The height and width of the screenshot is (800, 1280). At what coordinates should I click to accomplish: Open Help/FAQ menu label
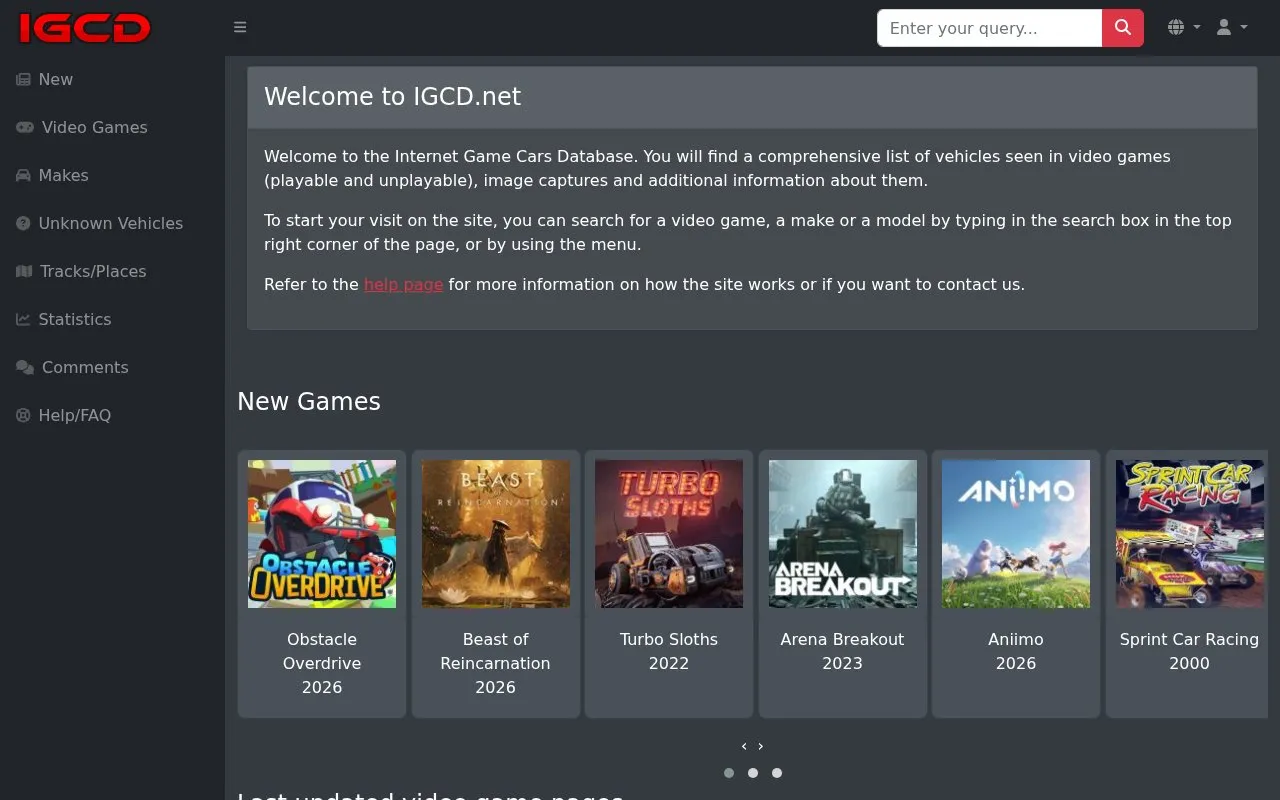(75, 415)
